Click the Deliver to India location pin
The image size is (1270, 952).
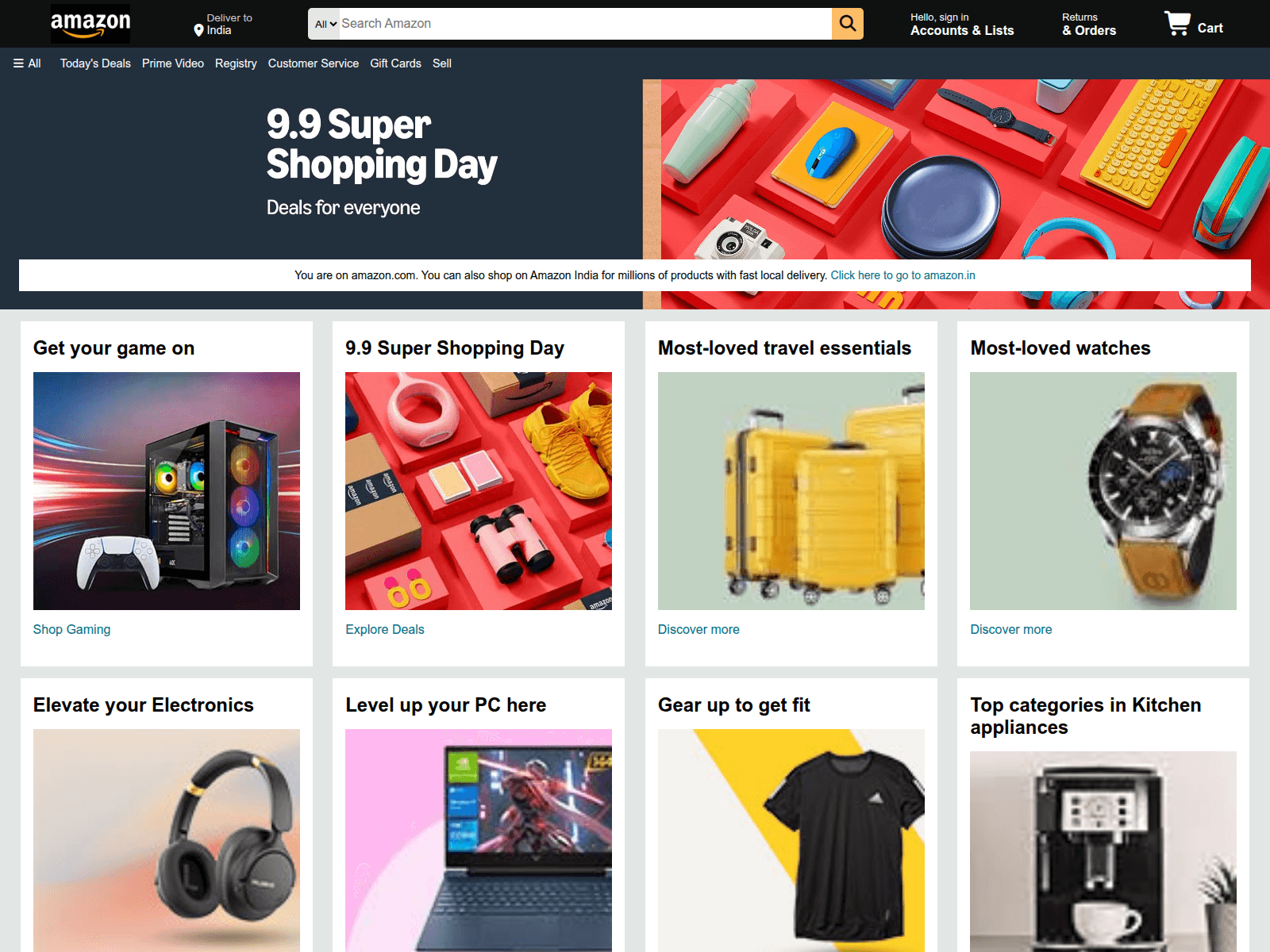[x=199, y=30]
